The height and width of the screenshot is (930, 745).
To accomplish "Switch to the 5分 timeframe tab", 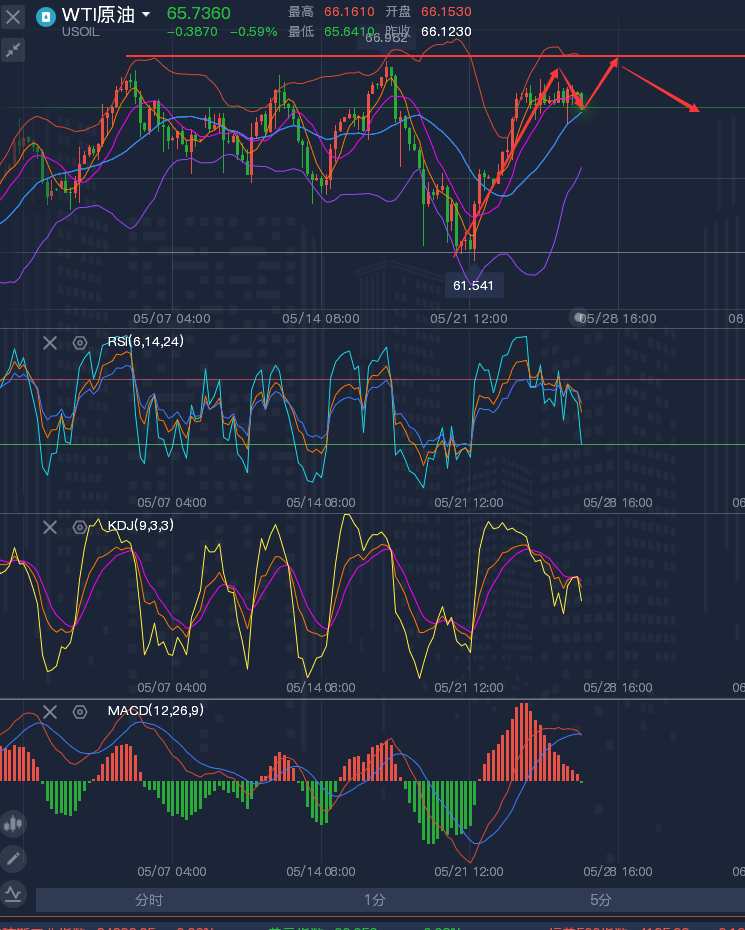I will pos(600,900).
